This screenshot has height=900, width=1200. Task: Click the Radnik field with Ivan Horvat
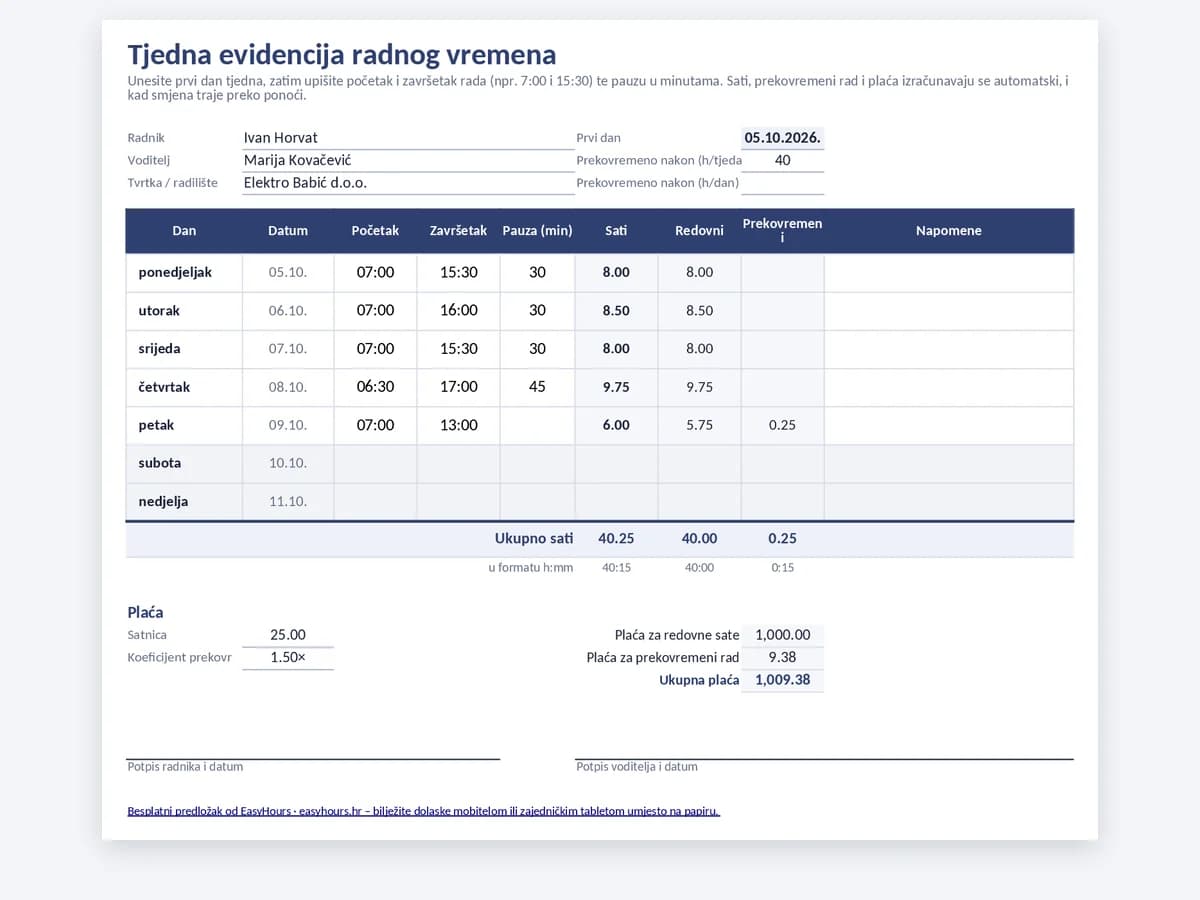tap(408, 138)
